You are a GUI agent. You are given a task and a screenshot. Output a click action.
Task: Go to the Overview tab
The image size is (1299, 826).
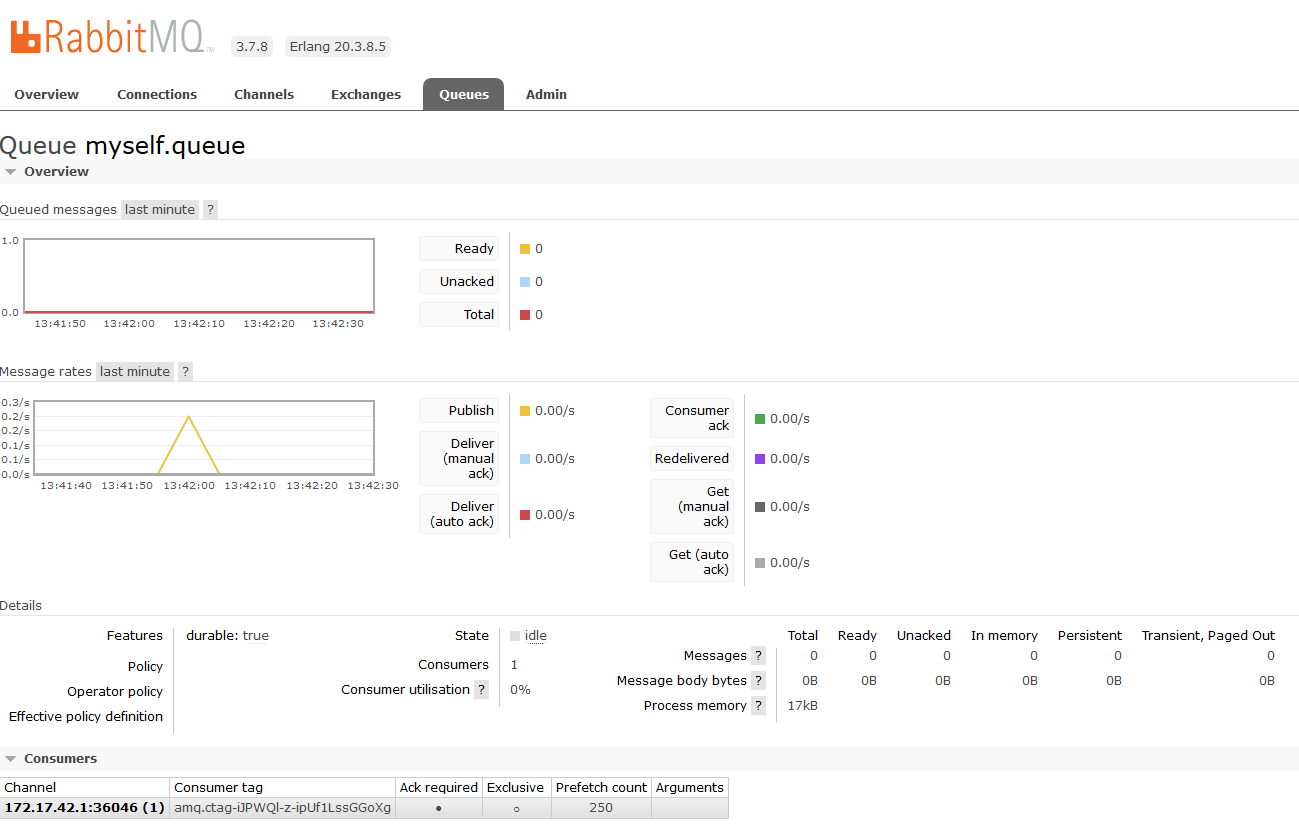(47, 95)
